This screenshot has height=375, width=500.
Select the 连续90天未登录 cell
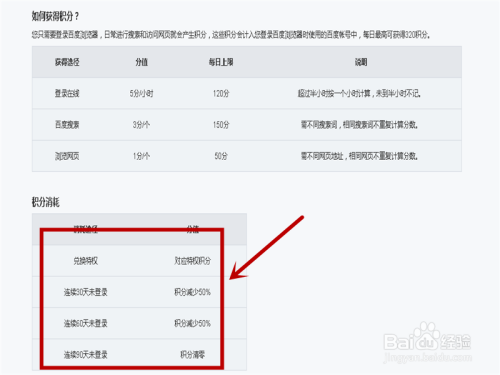86,355
